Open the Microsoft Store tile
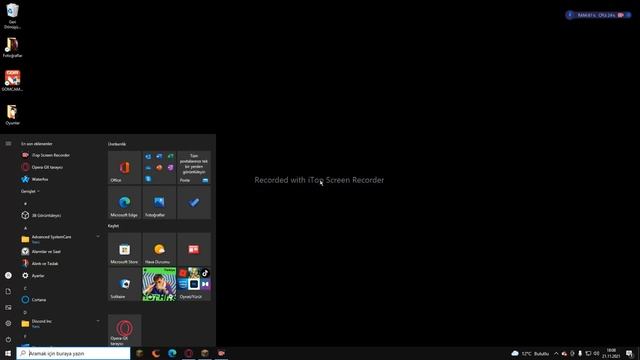Image resolution: width=640 pixels, height=360 pixels. (124, 249)
